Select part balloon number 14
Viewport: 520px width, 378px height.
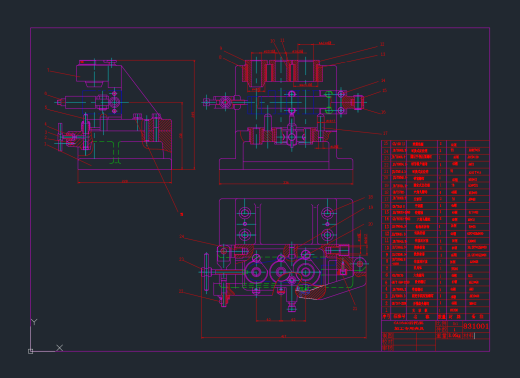coord(383,81)
